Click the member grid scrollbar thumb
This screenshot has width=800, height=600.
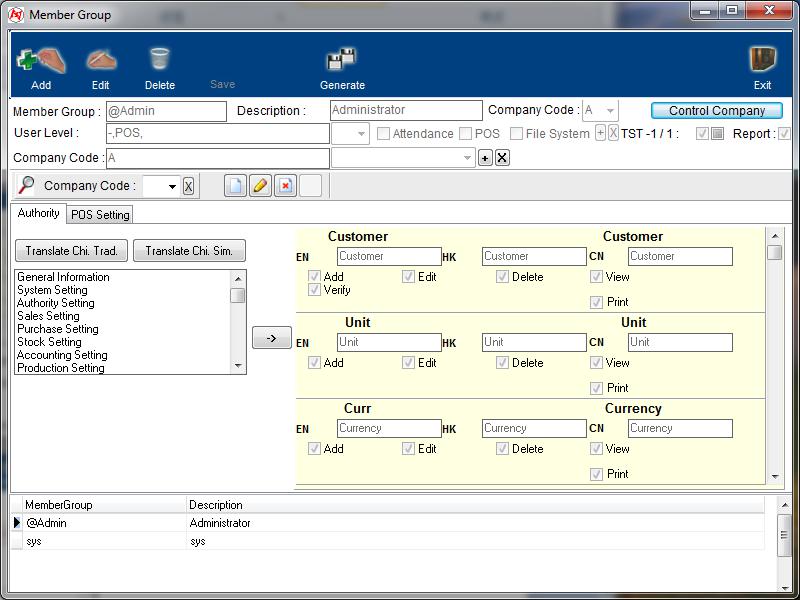click(x=784, y=535)
